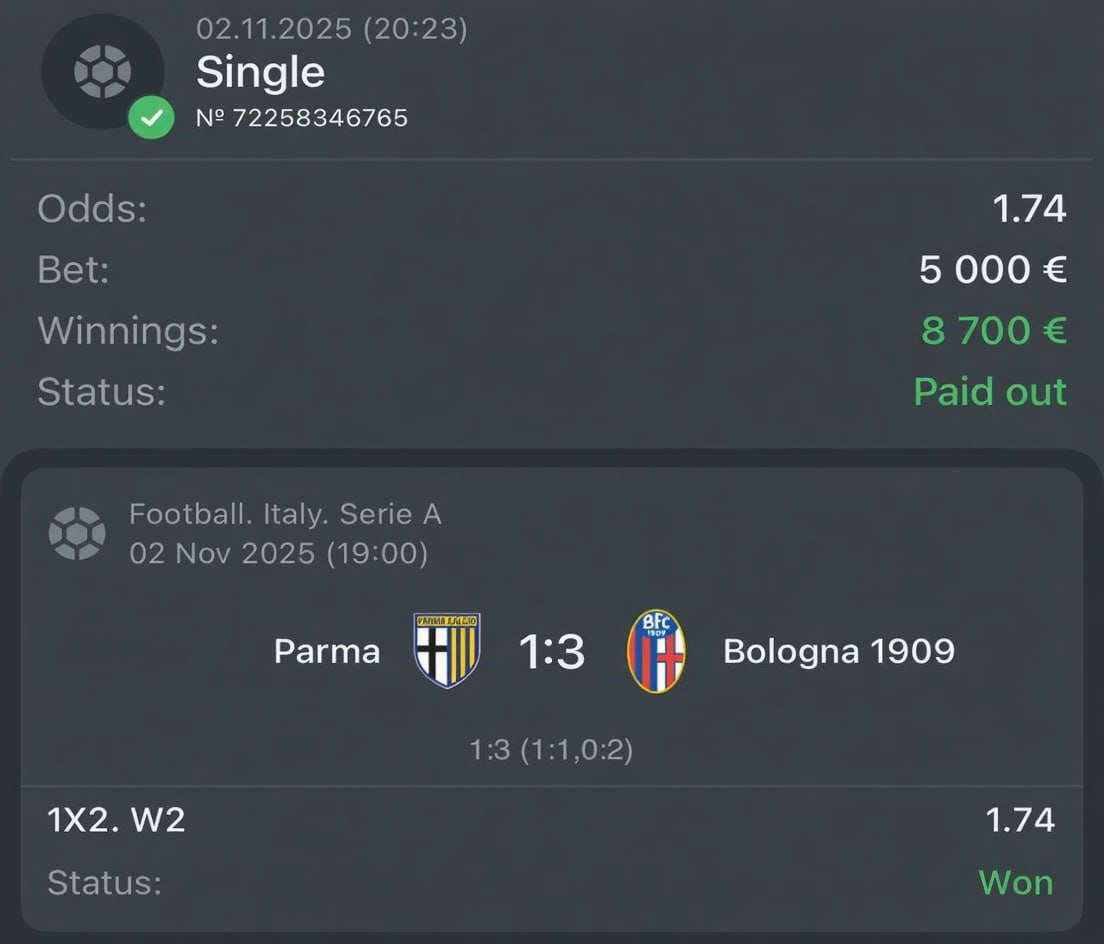Image resolution: width=1104 pixels, height=944 pixels.
Task: Click the Bologna 1909 team name
Action: 838,652
